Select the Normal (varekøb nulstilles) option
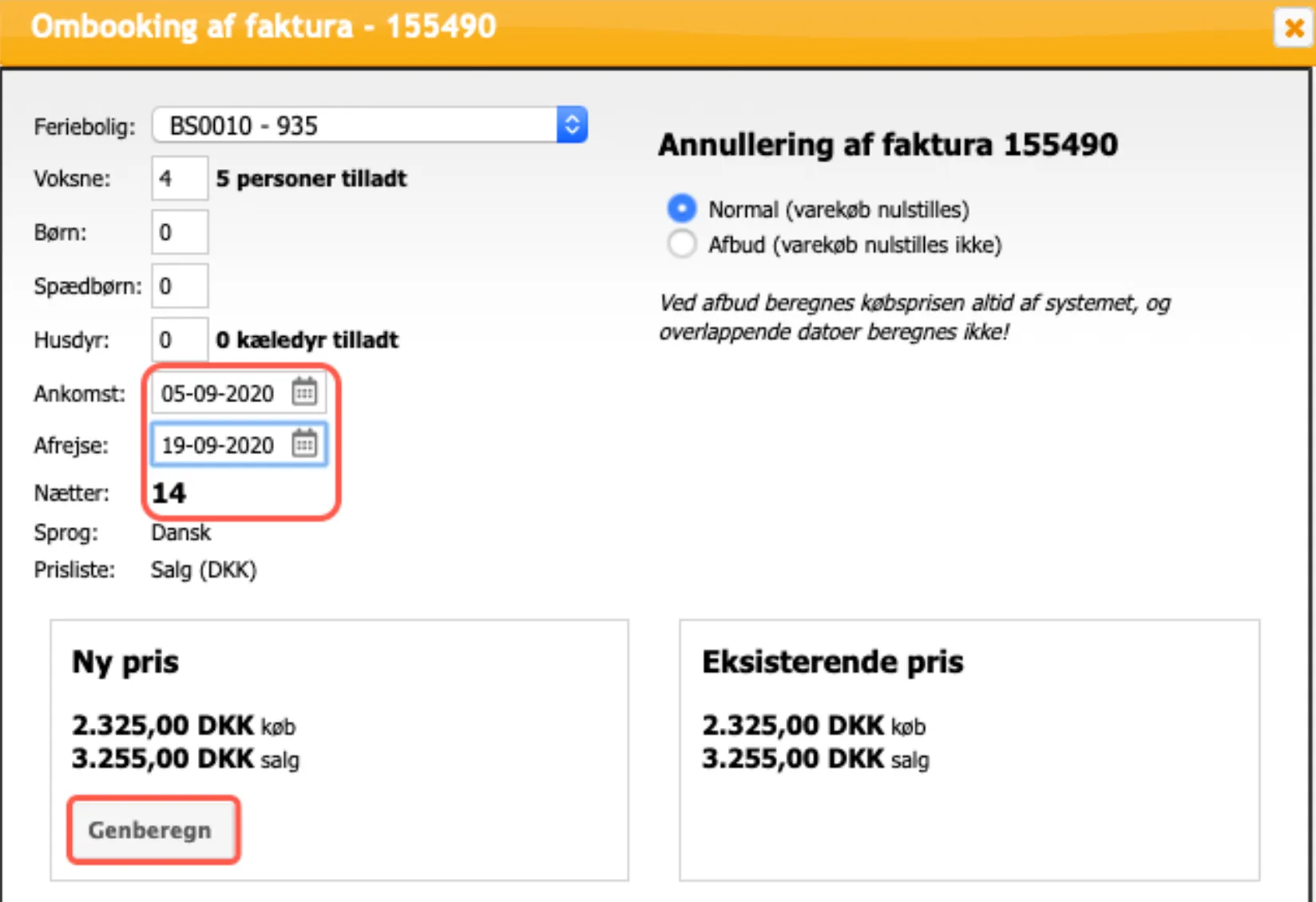The height and width of the screenshot is (902, 1316). click(682, 208)
